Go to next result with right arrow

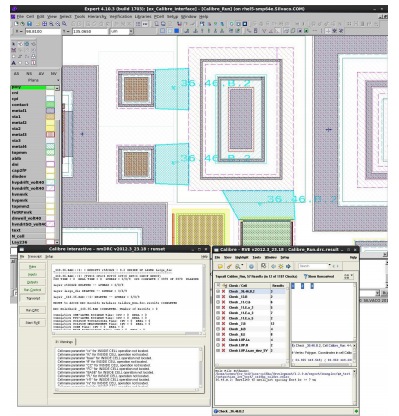pos(288,266)
